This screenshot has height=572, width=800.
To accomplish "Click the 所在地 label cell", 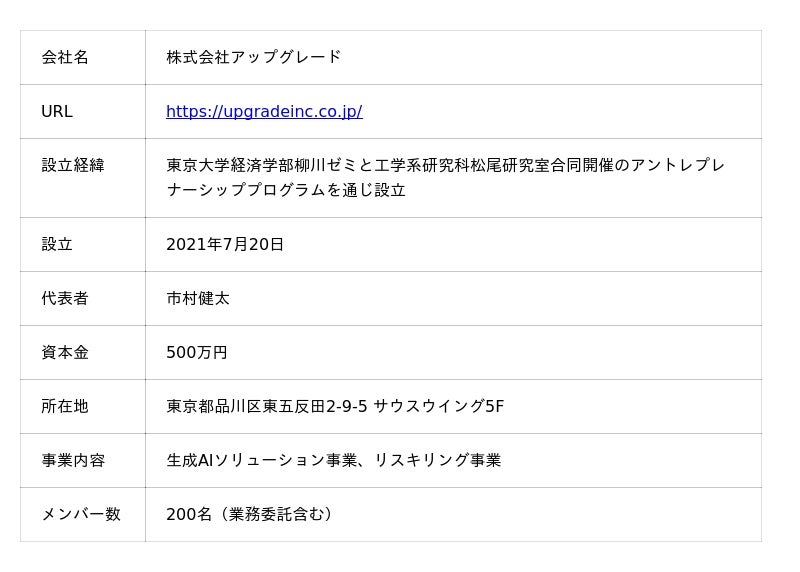I will tap(65, 407).
